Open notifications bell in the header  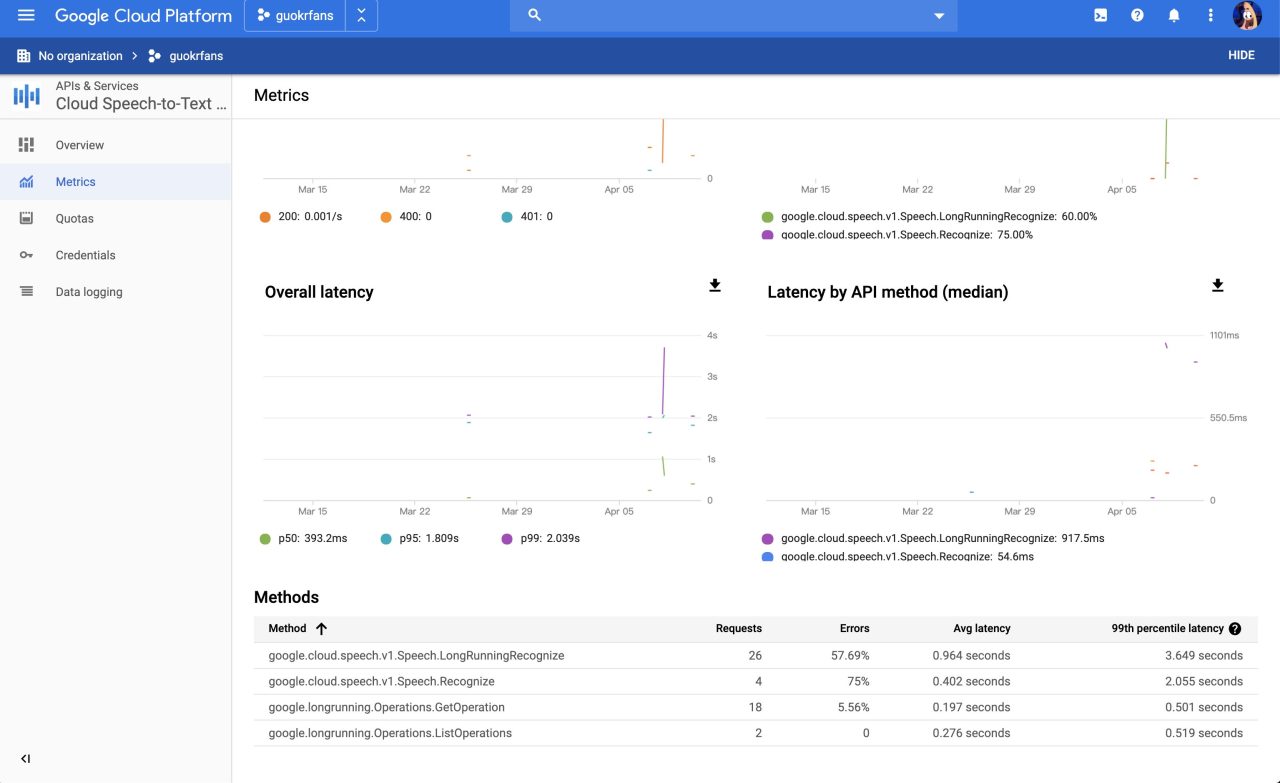(x=1174, y=15)
